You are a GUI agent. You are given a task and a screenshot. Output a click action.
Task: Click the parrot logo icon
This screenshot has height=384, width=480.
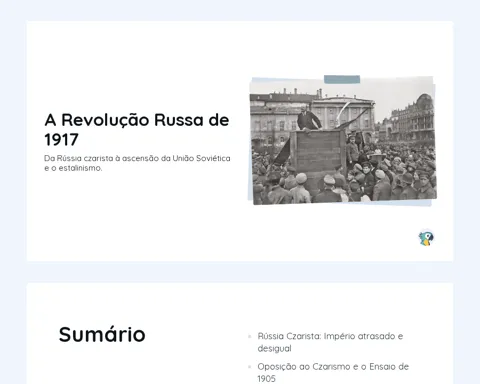click(426, 238)
